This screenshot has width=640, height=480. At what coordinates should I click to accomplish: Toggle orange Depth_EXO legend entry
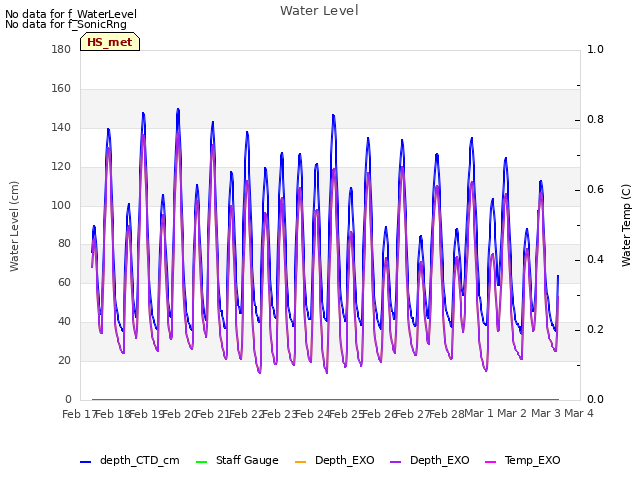(334, 460)
